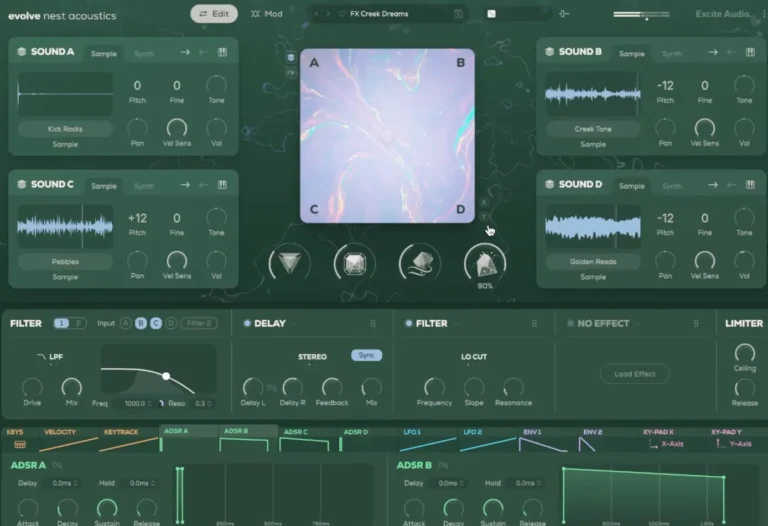Disable the Delay effect power button

point(247,323)
